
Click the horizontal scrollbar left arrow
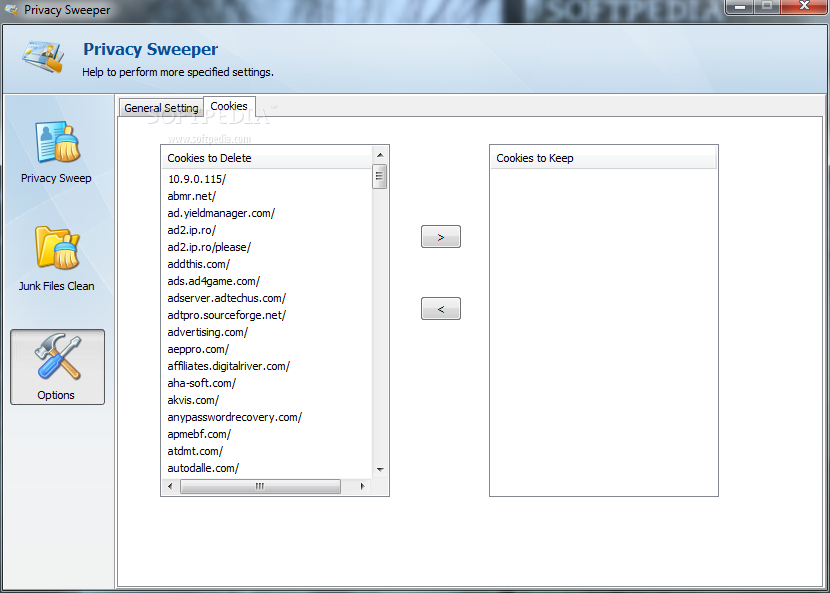pos(170,486)
